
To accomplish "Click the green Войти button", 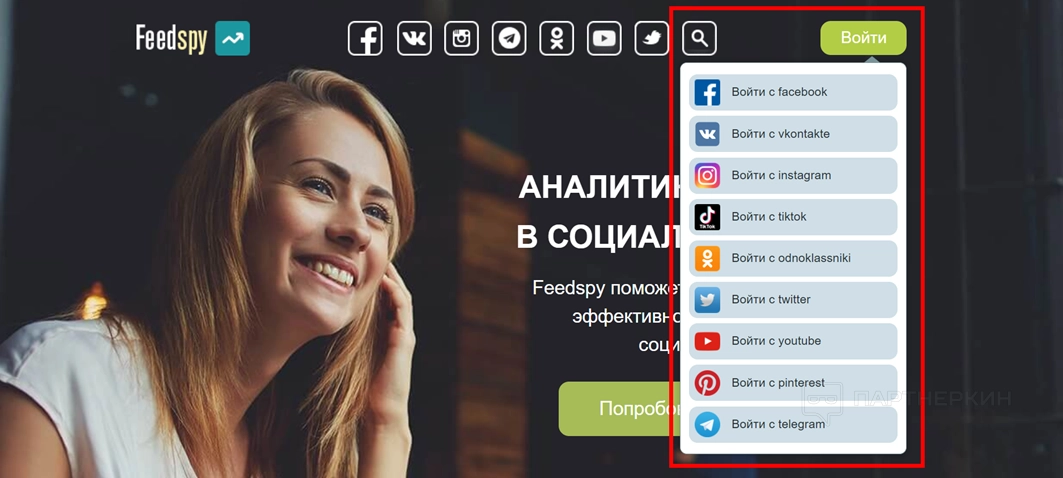I will pos(863,38).
